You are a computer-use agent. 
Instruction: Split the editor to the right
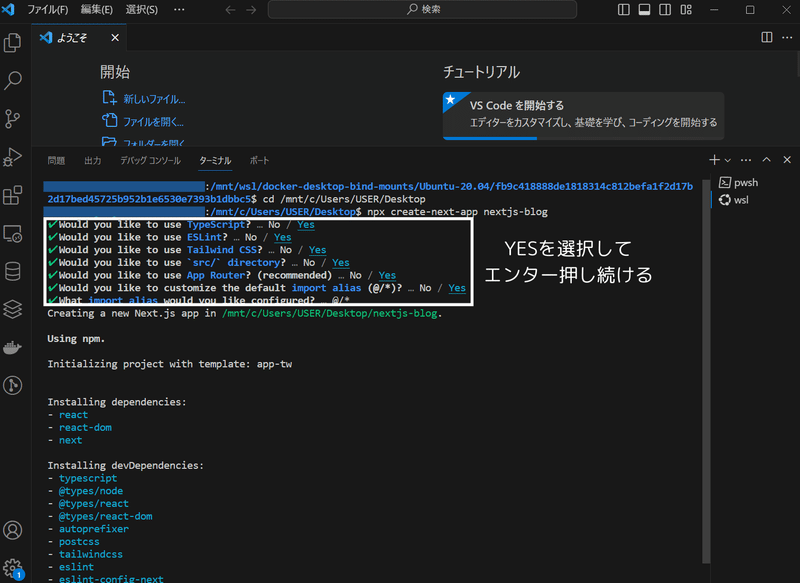coord(766,37)
